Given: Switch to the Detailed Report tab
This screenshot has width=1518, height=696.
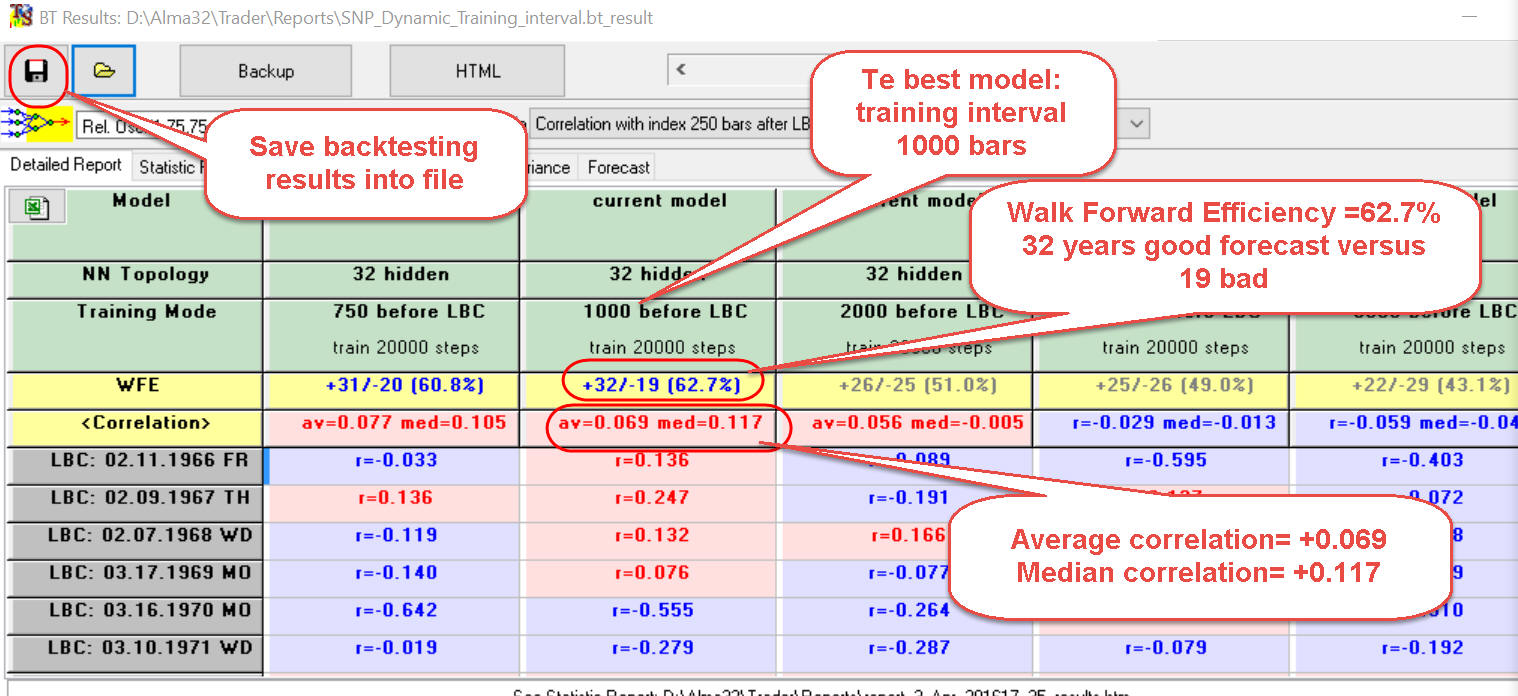Looking at the screenshot, I should (x=66, y=165).
